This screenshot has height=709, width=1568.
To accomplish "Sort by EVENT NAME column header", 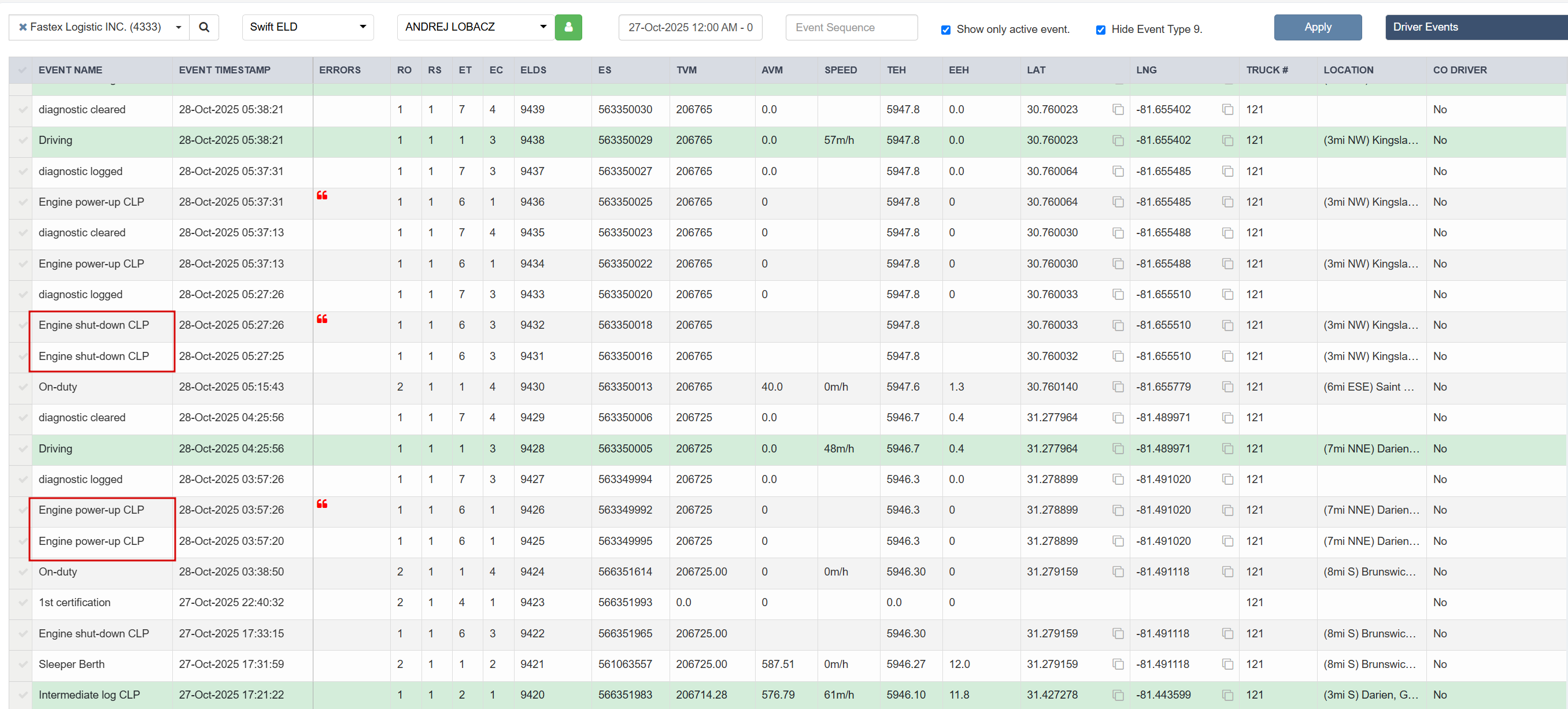I will click(70, 70).
